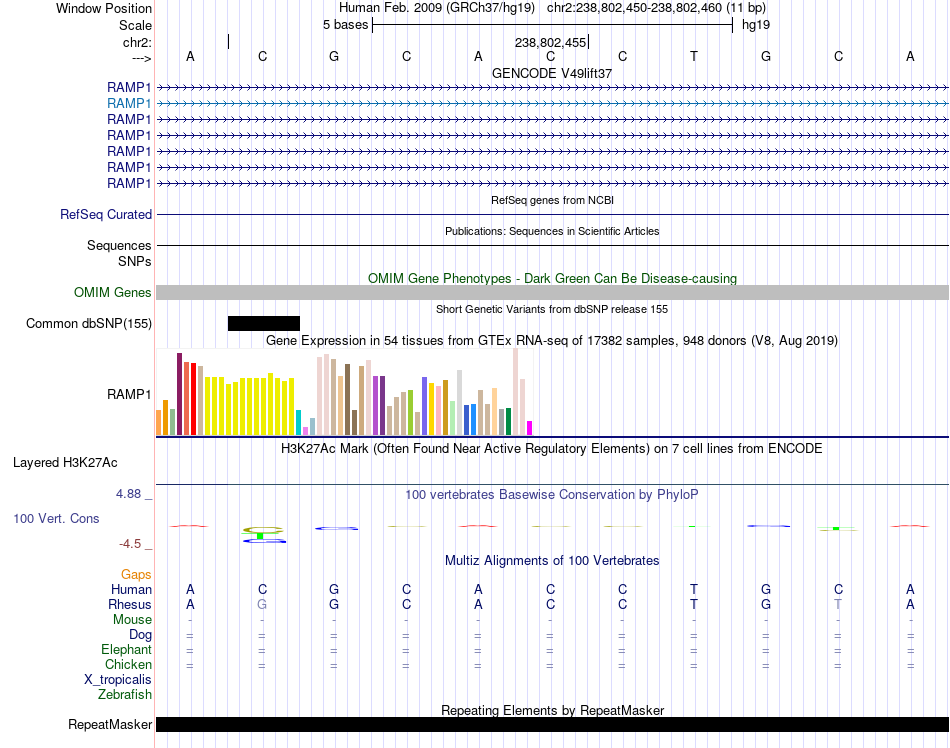
Task: Click the 'OMIM Genes' side label
Action: (113, 293)
